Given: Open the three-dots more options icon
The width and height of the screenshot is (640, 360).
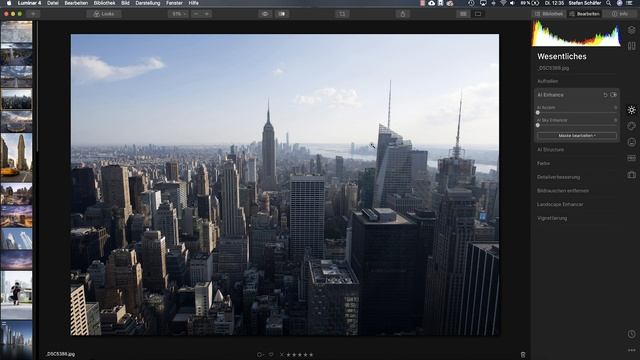Looking at the screenshot, I should pyautogui.click(x=631, y=350).
